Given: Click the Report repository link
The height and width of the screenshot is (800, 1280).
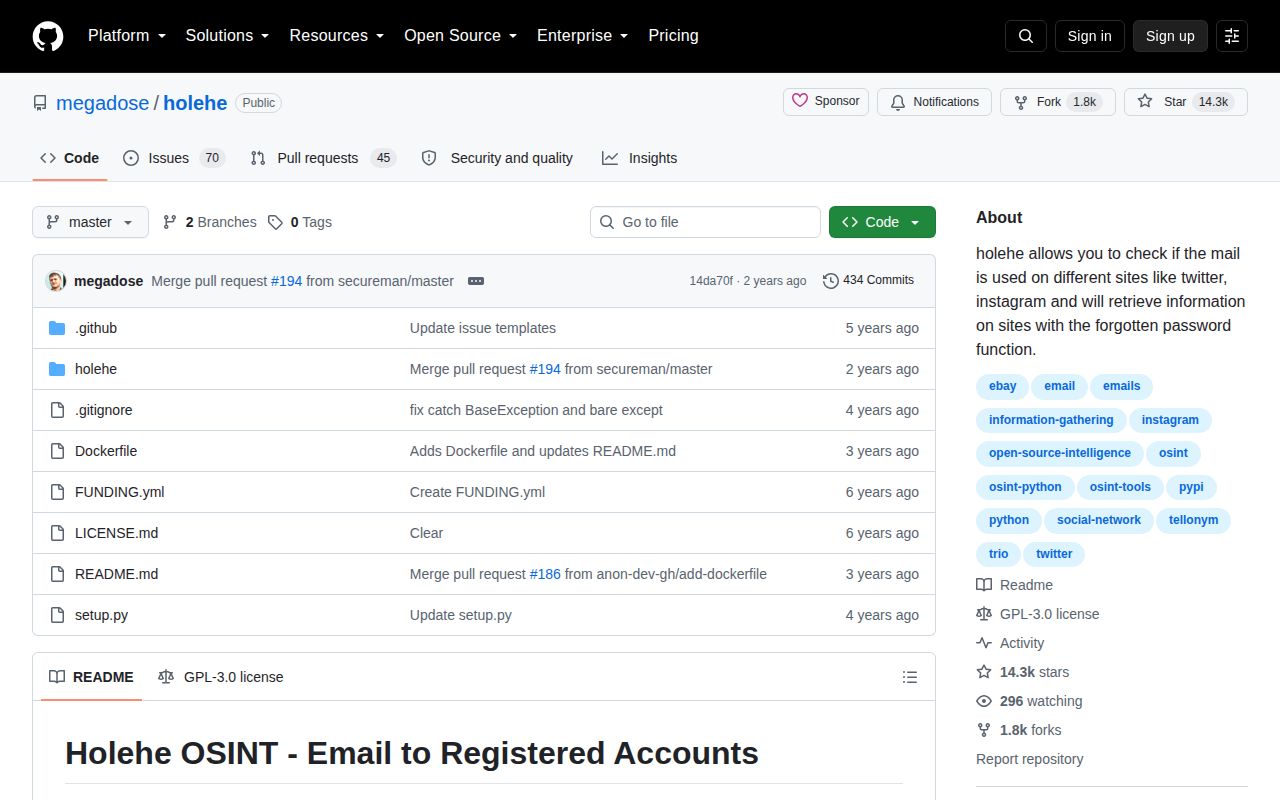Looking at the screenshot, I should 1030,759.
